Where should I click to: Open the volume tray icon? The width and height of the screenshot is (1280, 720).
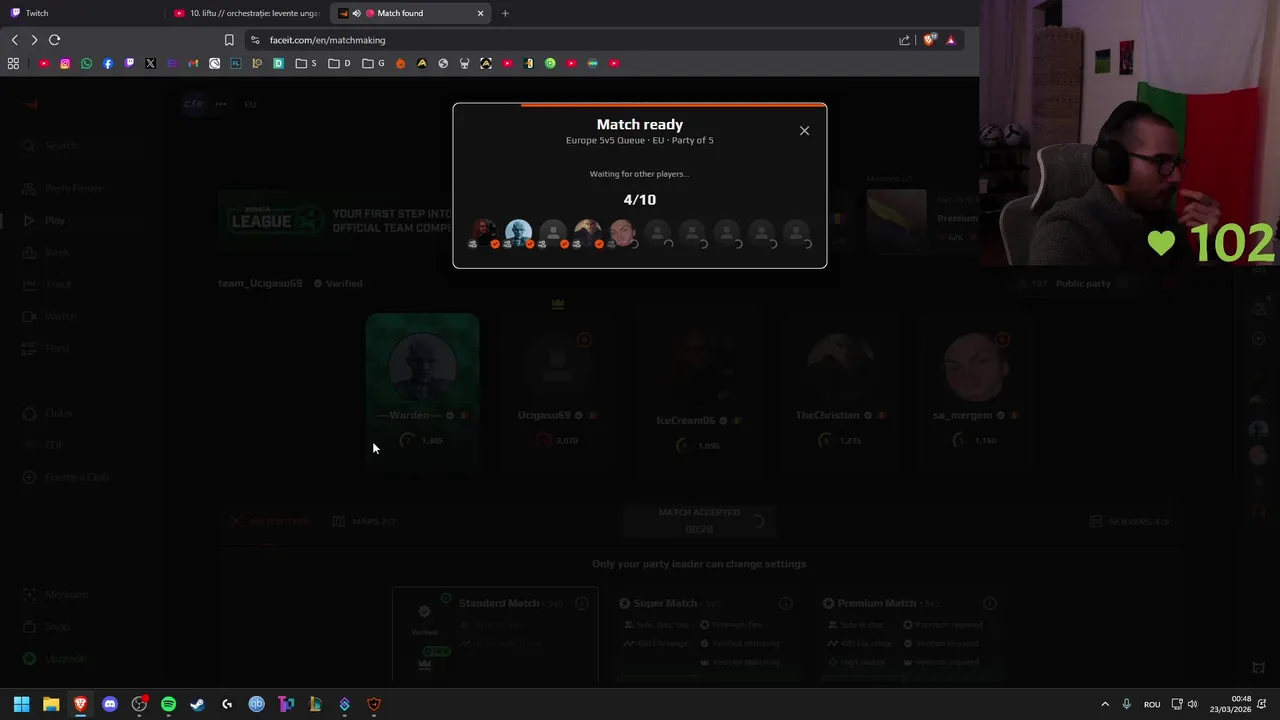[x=1192, y=704]
